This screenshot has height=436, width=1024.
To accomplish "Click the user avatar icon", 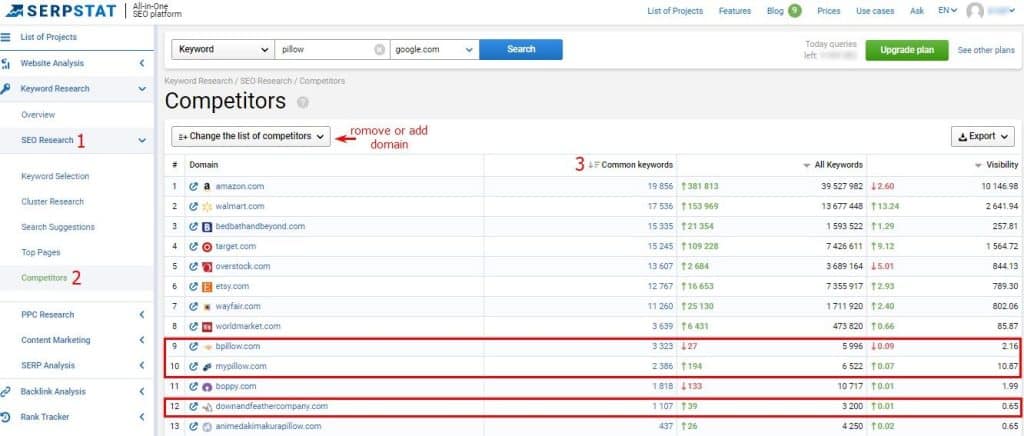I will click(x=974, y=11).
